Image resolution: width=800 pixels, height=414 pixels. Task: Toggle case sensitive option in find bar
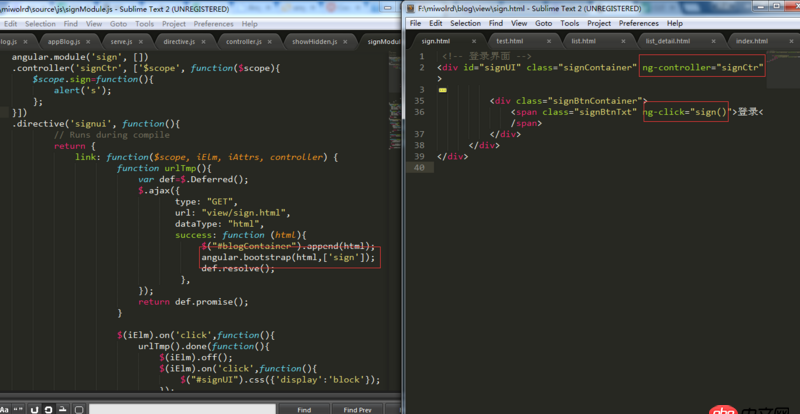coord(5,410)
